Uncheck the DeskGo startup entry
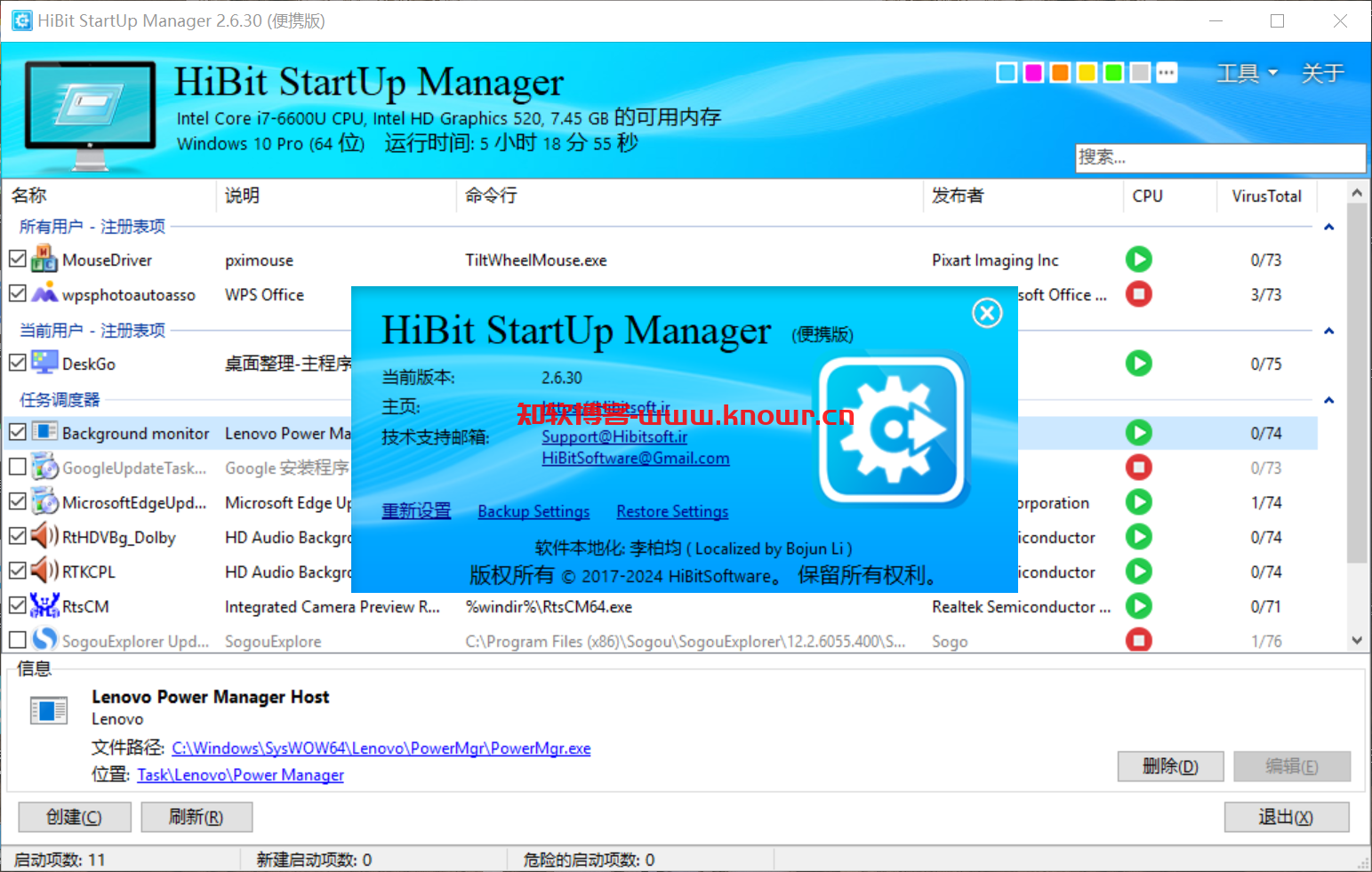This screenshot has width=1372, height=872. pos(17,363)
